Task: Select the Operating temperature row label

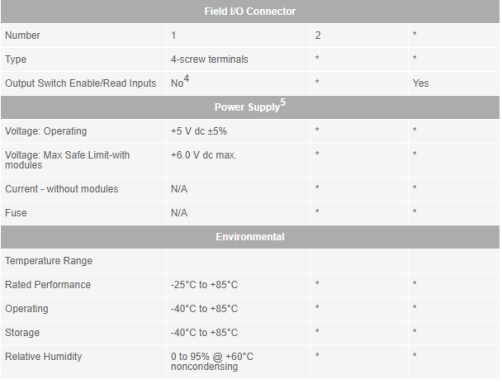Action: tap(27, 309)
